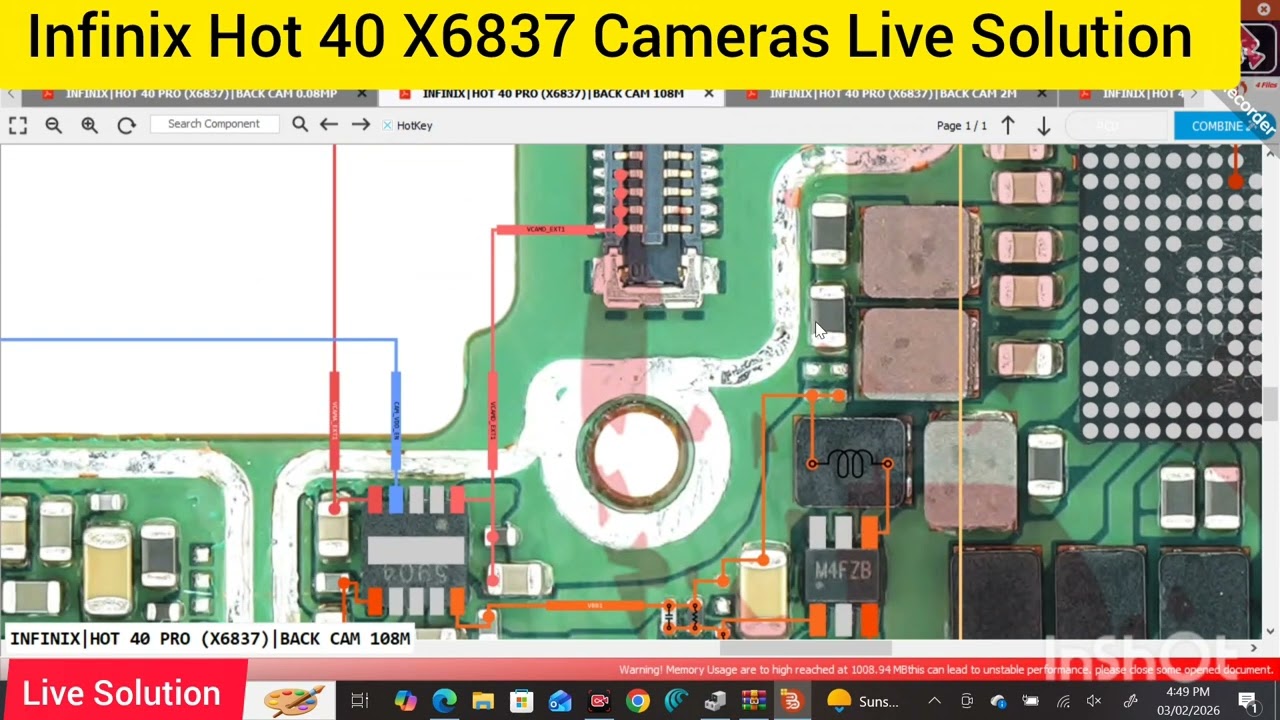Launch Microsoft Copilot from the taskbar
This screenshot has width=1280, height=720.
[405, 701]
